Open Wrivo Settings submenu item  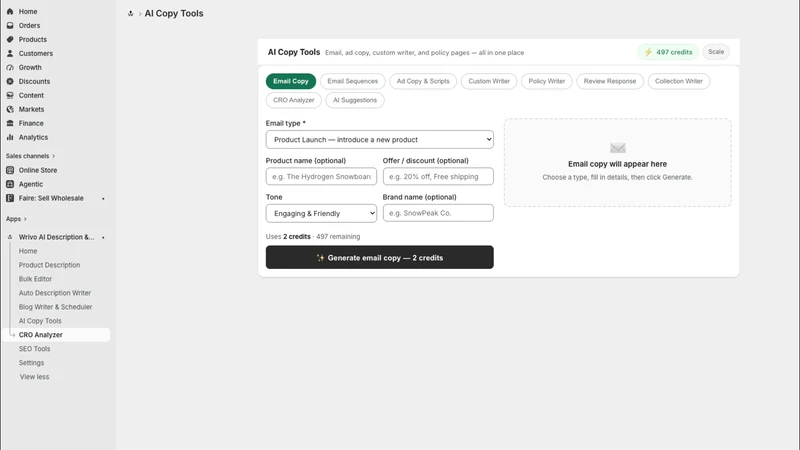[x=31, y=363]
